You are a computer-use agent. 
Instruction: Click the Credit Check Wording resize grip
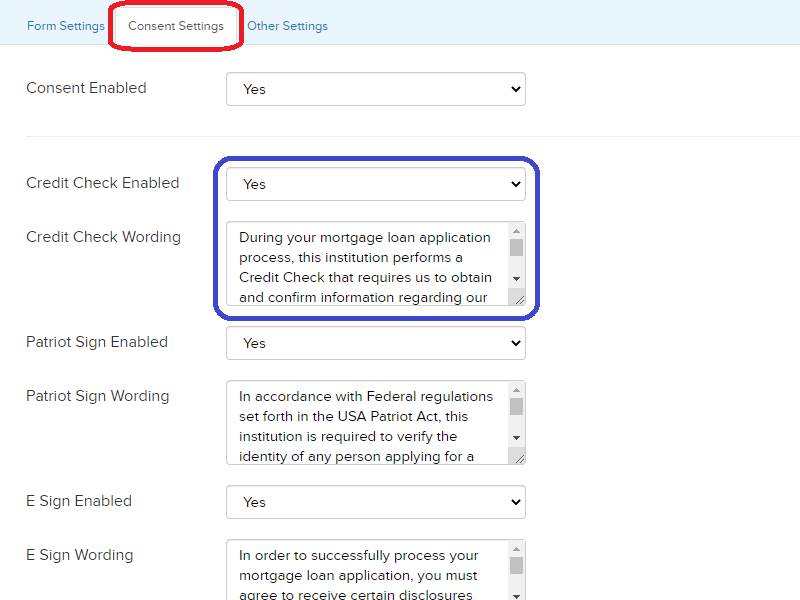tap(519, 299)
